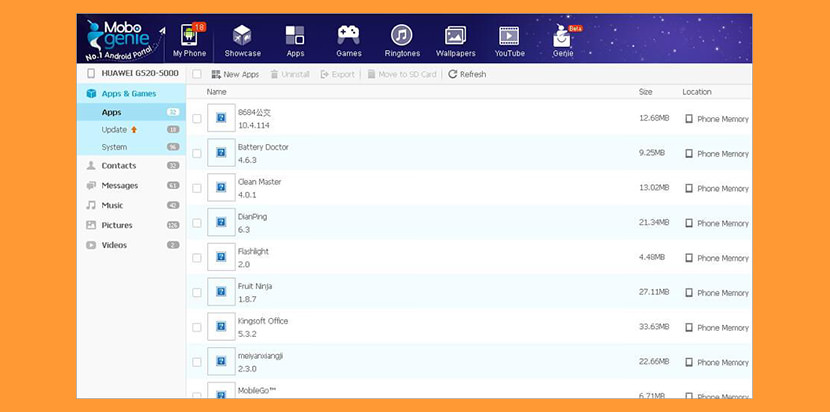This screenshot has height=412, width=830.
Task: Open Contacts in sidebar
Action: (132, 166)
